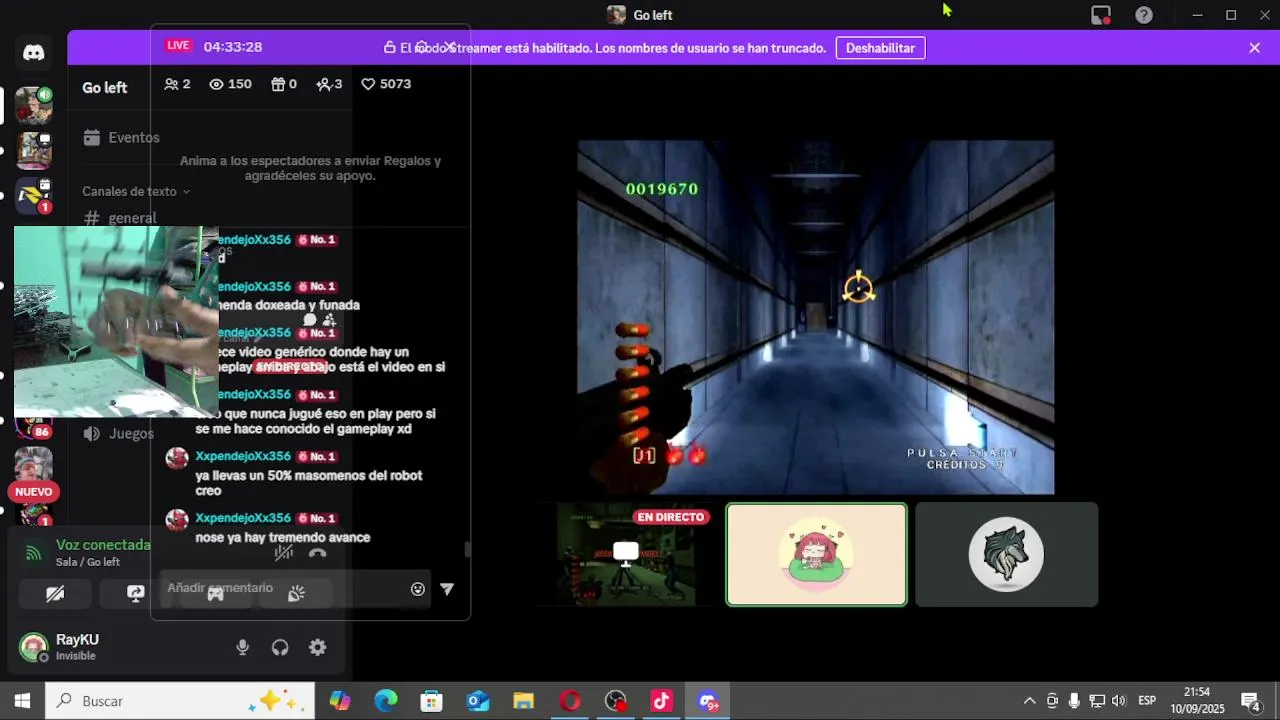This screenshot has height=720, width=1280.
Task: Open Discord home direct messages icon
Action: [x=34, y=53]
